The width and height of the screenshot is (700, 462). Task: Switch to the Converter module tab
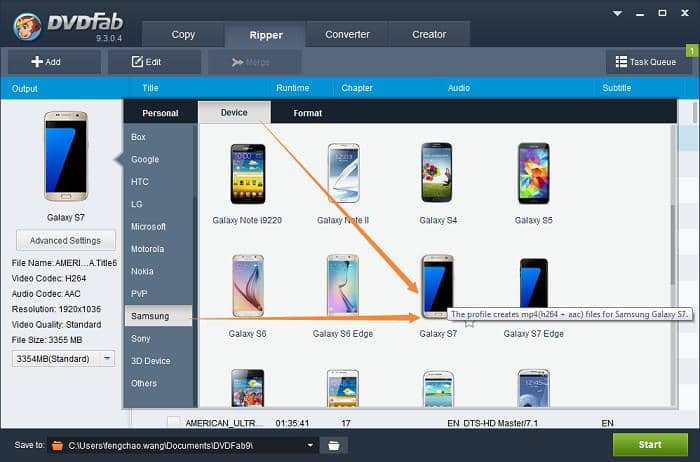pos(347,34)
